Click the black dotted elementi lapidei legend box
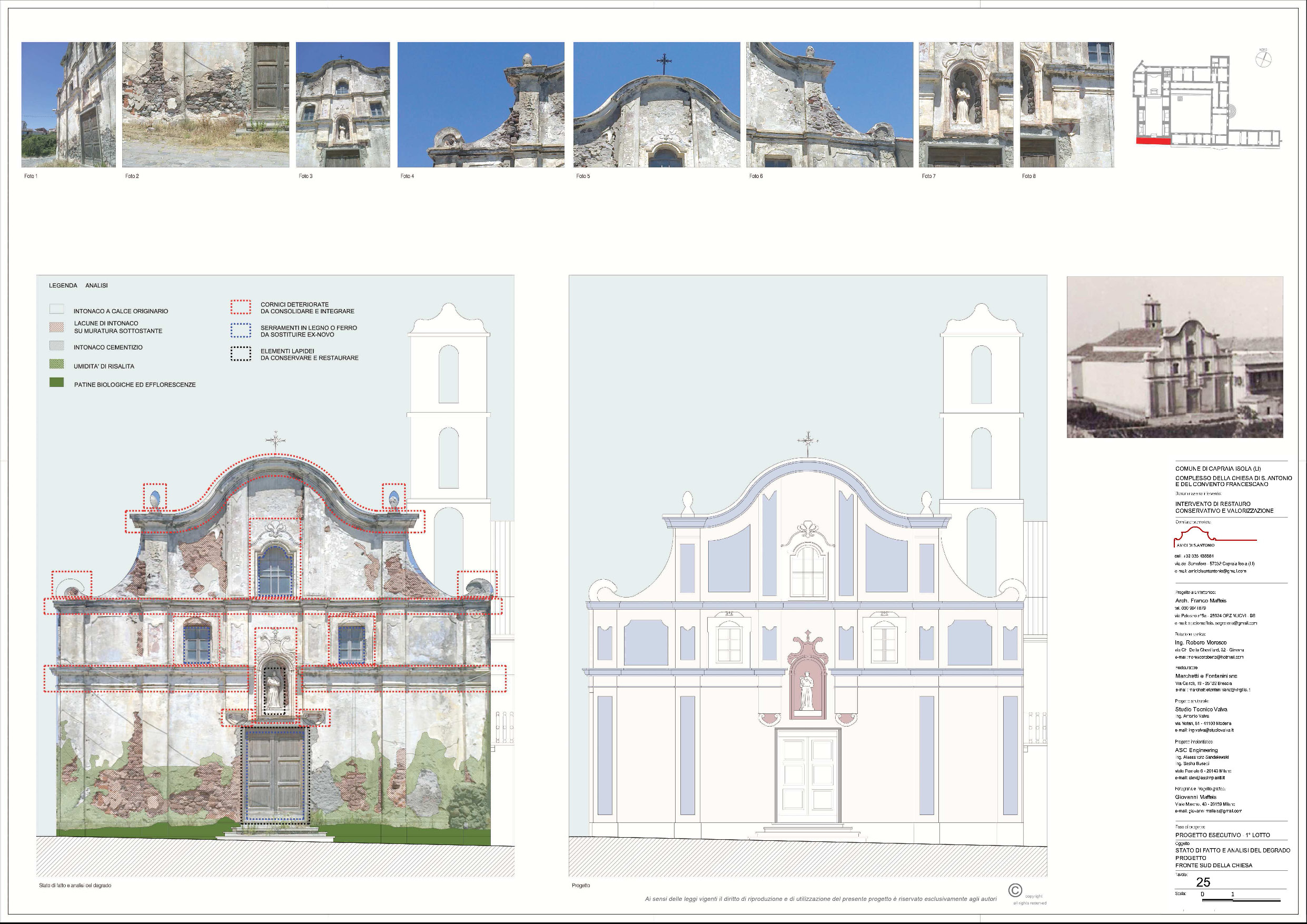The height and width of the screenshot is (924, 1307). 240,354
